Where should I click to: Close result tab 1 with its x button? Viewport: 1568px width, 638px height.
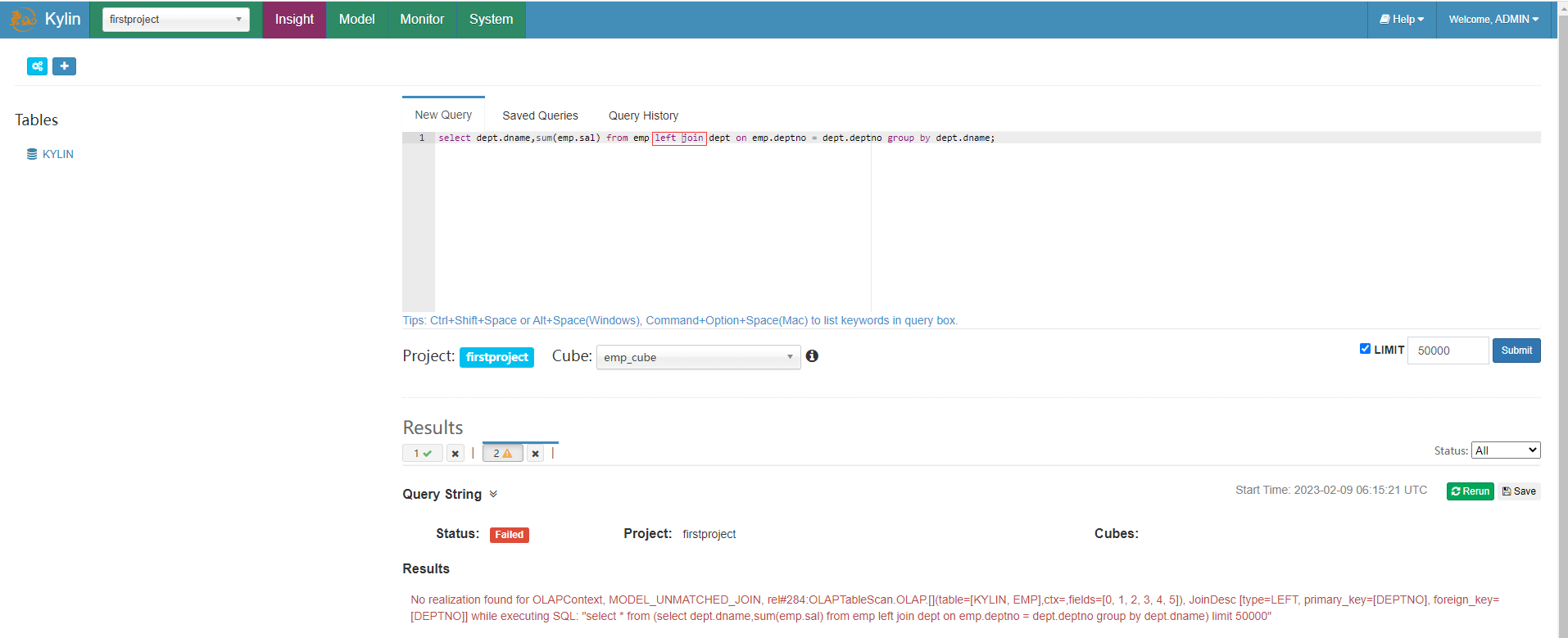point(455,453)
